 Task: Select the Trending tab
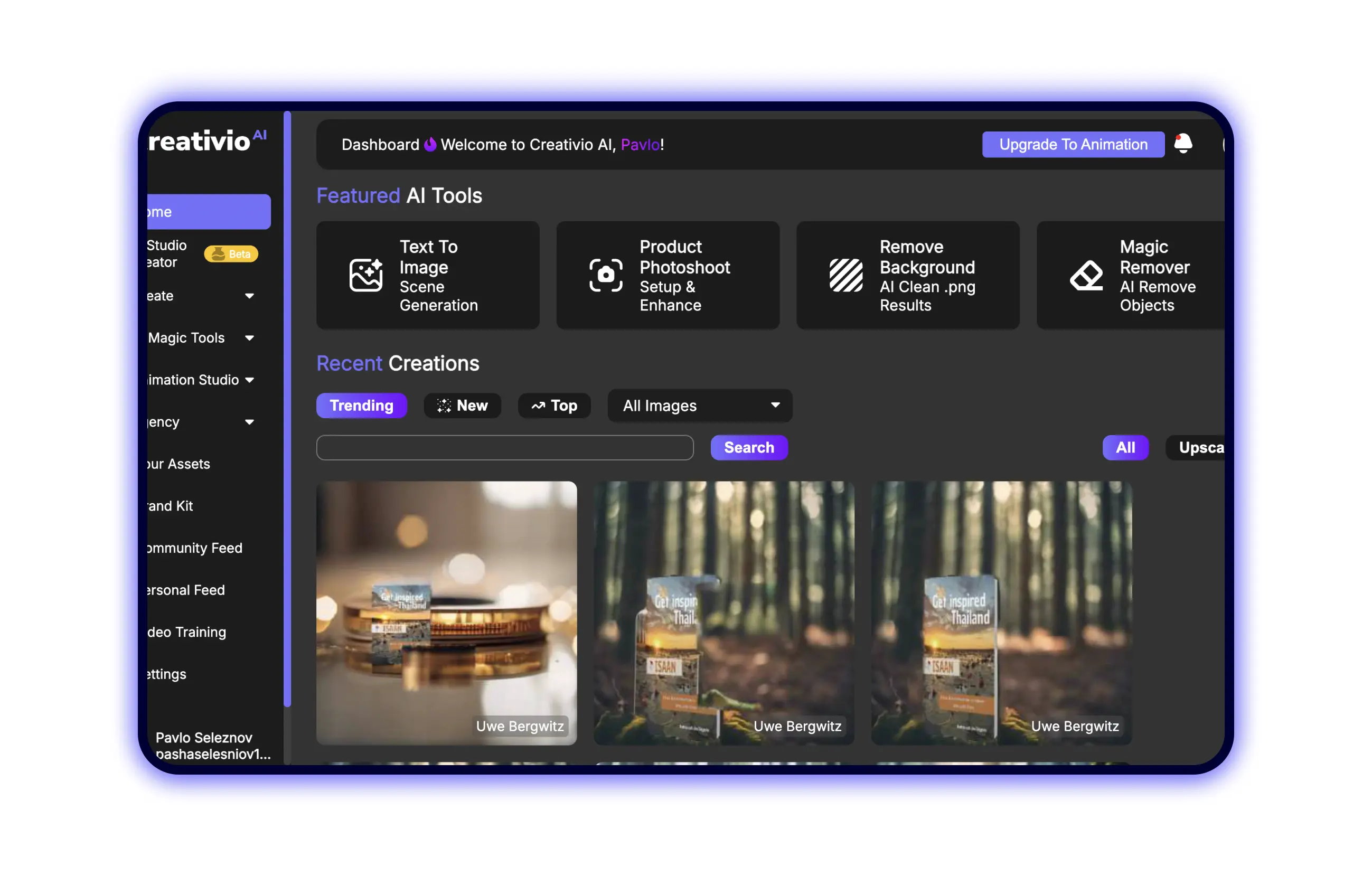[x=361, y=406]
